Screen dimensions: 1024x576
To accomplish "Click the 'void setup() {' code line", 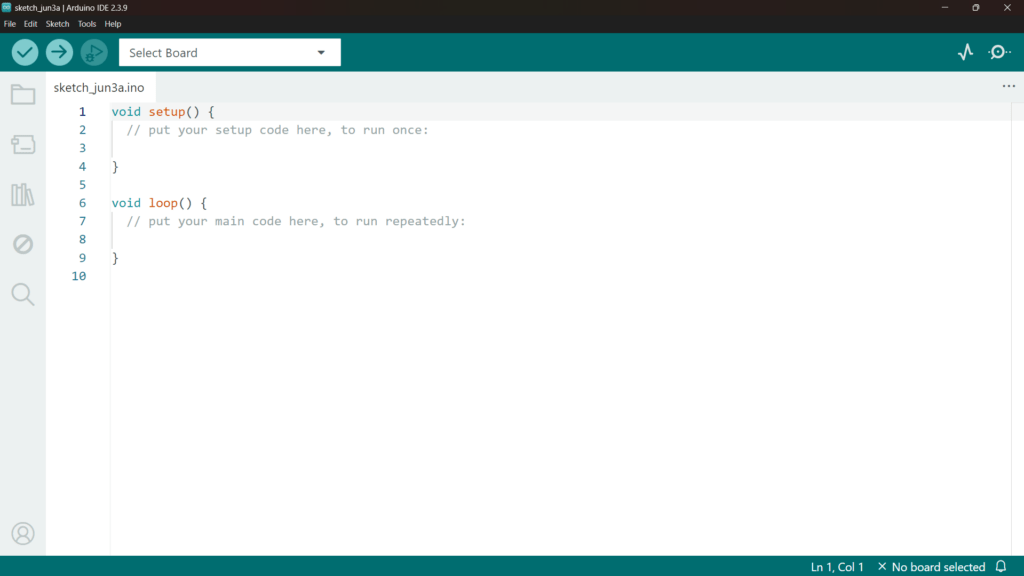I will tap(163, 112).
